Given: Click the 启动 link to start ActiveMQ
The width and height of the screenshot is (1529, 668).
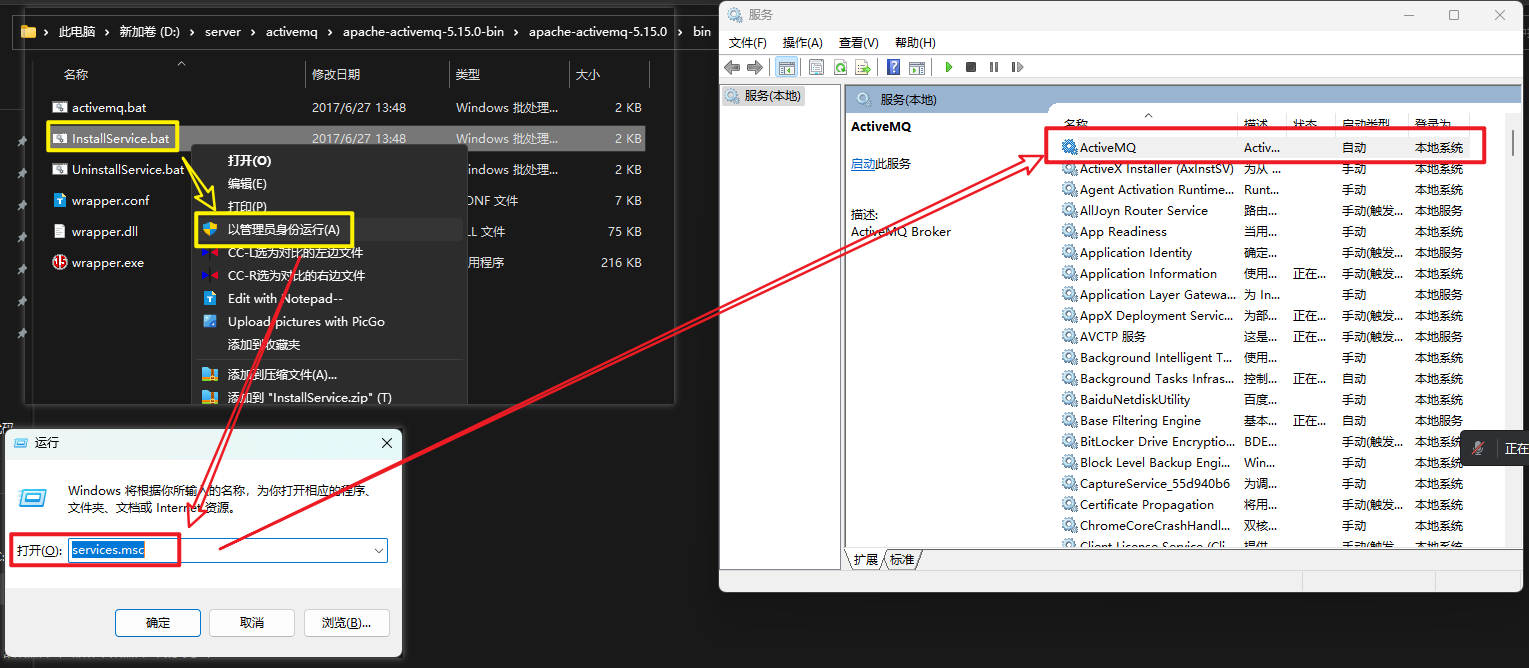Looking at the screenshot, I should (863, 164).
